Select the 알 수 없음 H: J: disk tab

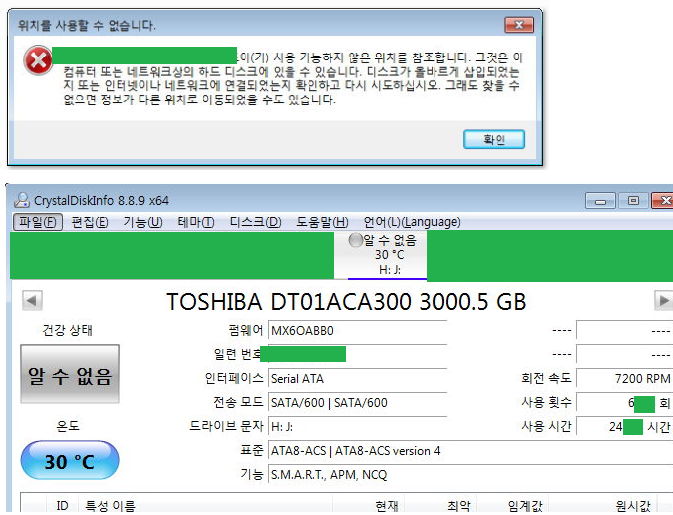point(388,255)
